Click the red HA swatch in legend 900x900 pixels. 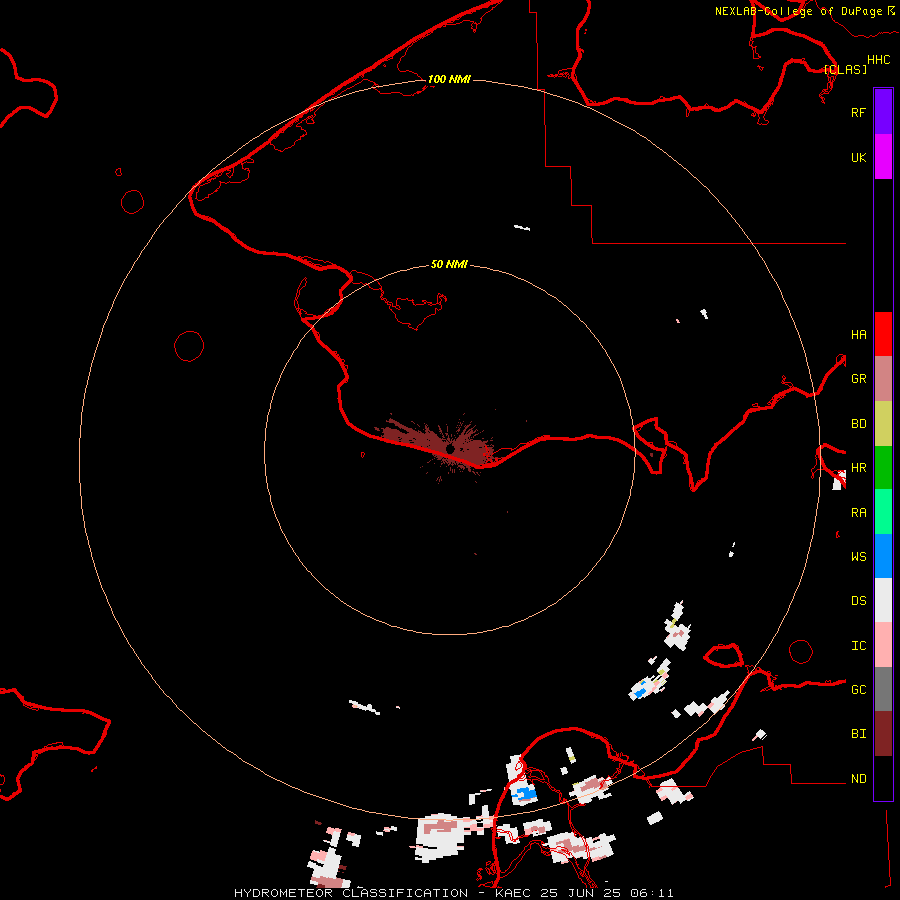(x=883, y=334)
